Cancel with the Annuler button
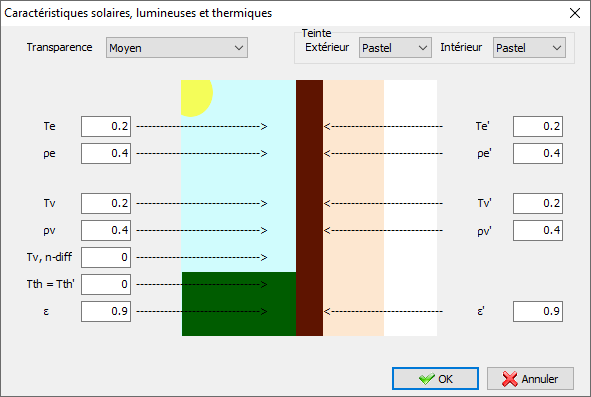Viewport: 591px width, 397px height. point(530,379)
